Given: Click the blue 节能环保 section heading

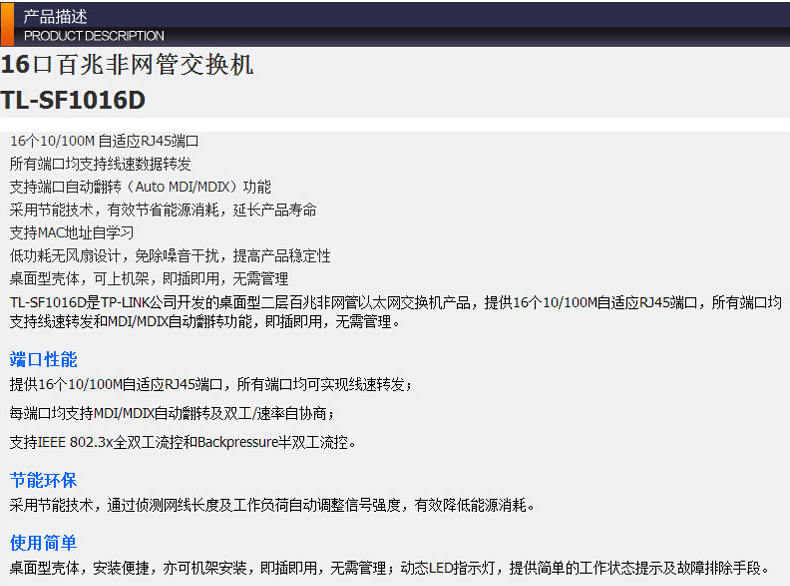Looking at the screenshot, I should tap(43, 480).
